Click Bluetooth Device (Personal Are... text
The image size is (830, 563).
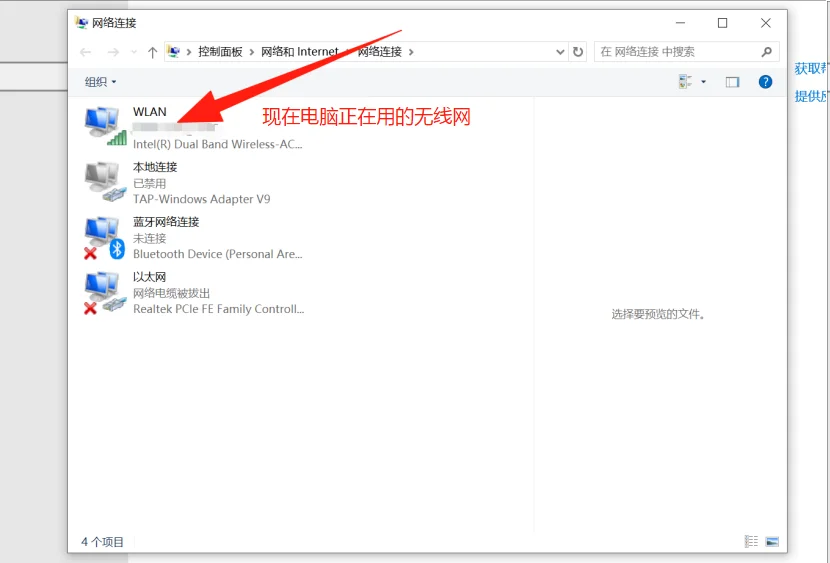[x=218, y=255]
